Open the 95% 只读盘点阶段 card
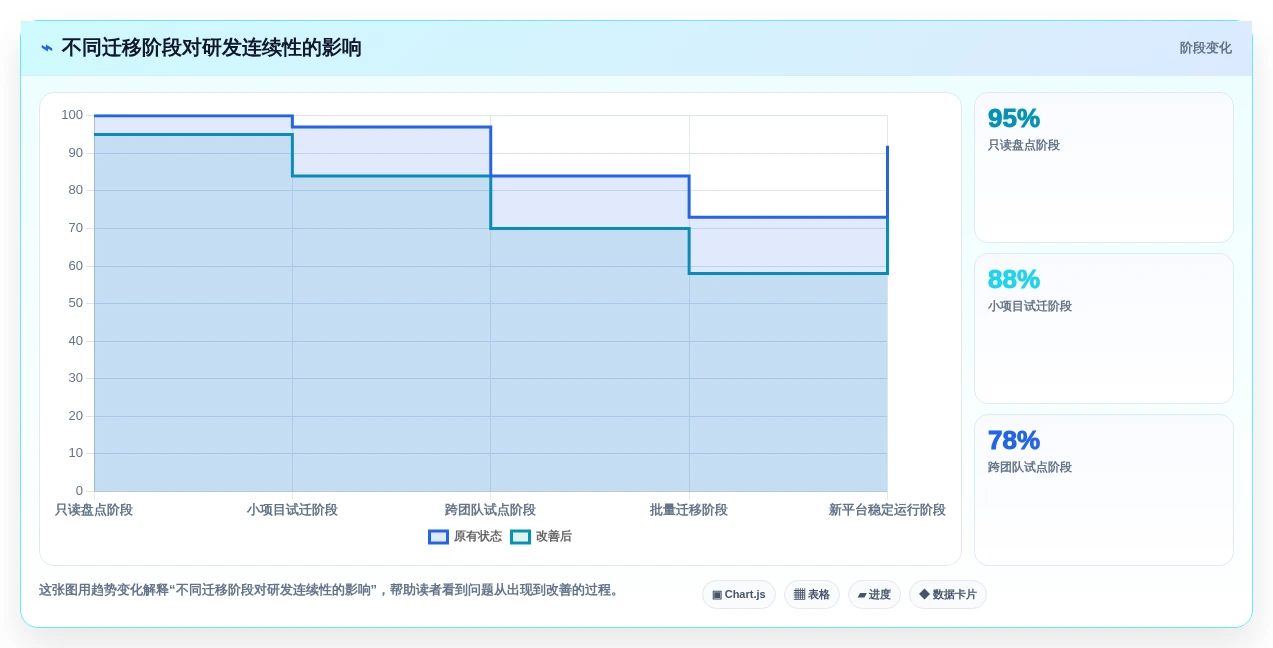 click(1104, 168)
